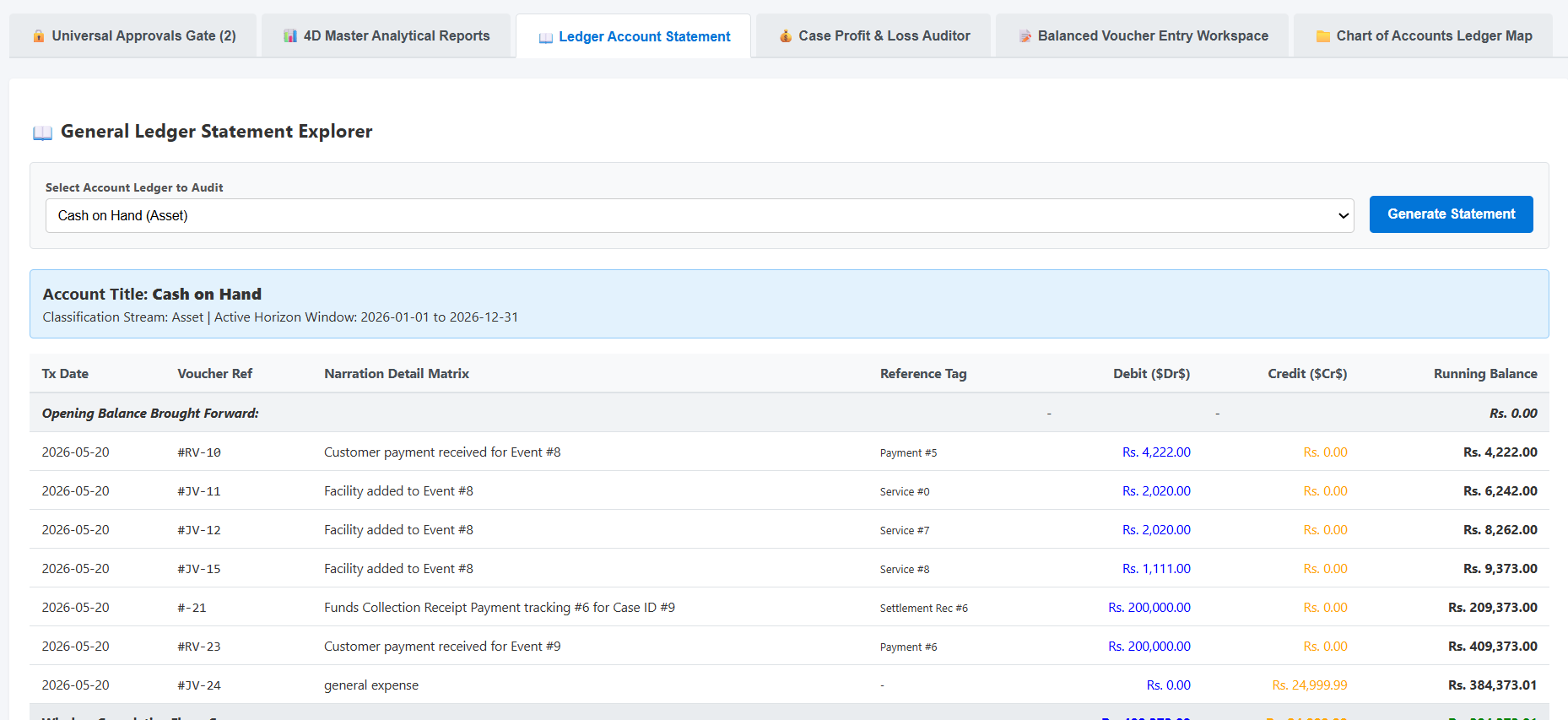Click running balance Rs. 9,373.00
The height and width of the screenshot is (720, 1568).
[x=1500, y=569]
